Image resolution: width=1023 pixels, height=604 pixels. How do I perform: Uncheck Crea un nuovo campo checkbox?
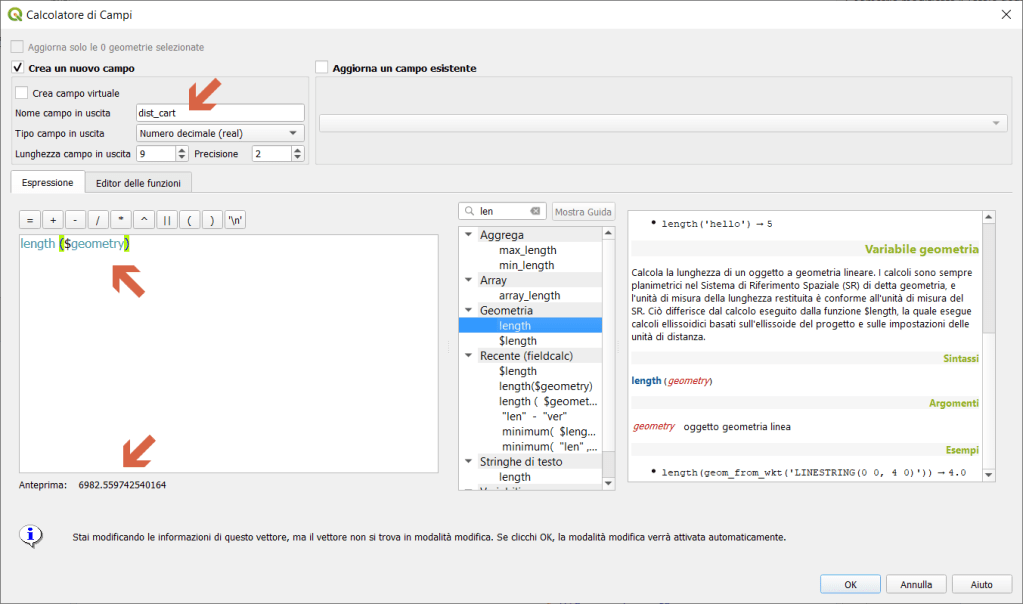(x=17, y=68)
